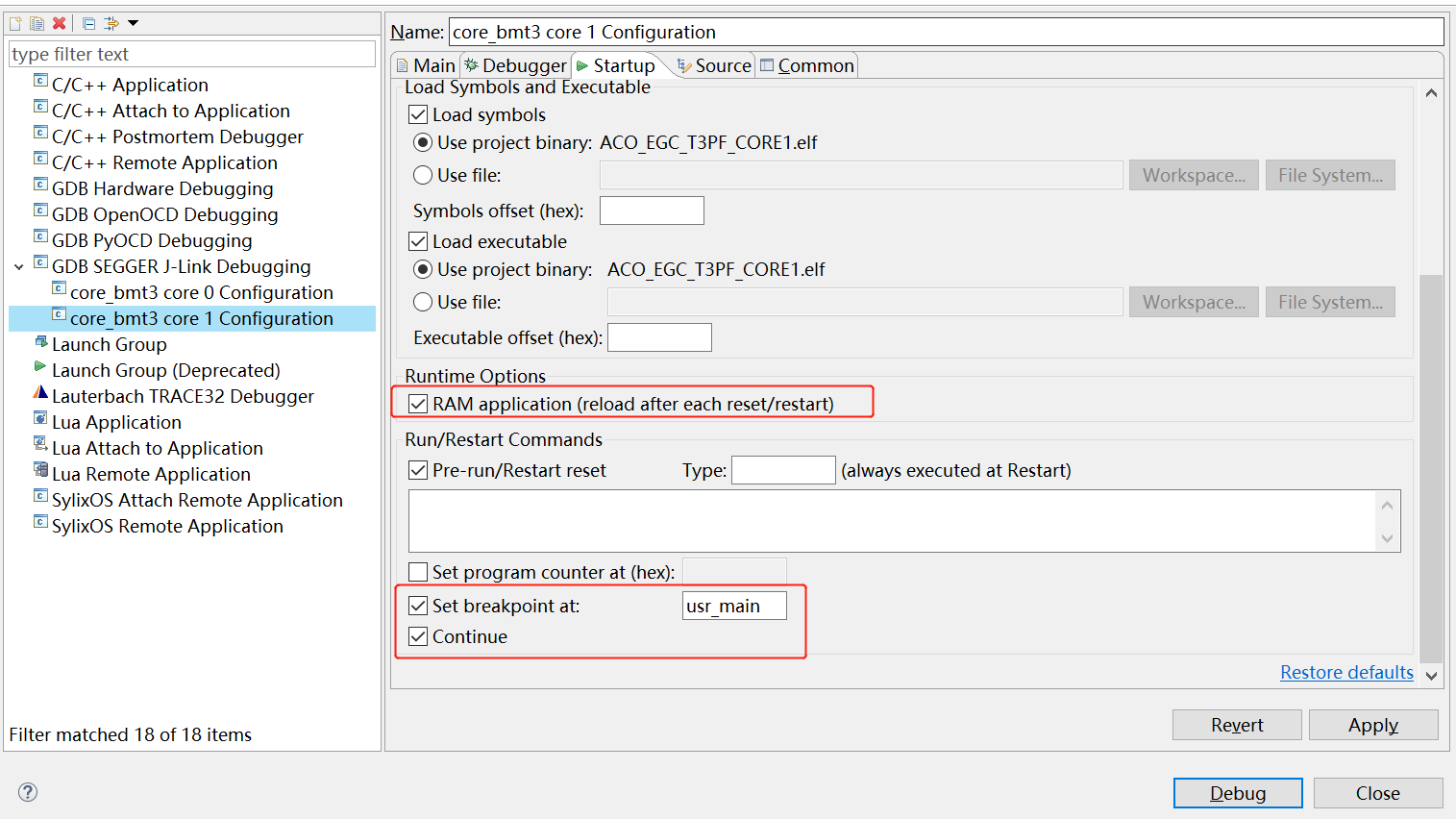The image size is (1456, 819).
Task: Toggle the Load symbols checkbox
Action: pos(418,114)
